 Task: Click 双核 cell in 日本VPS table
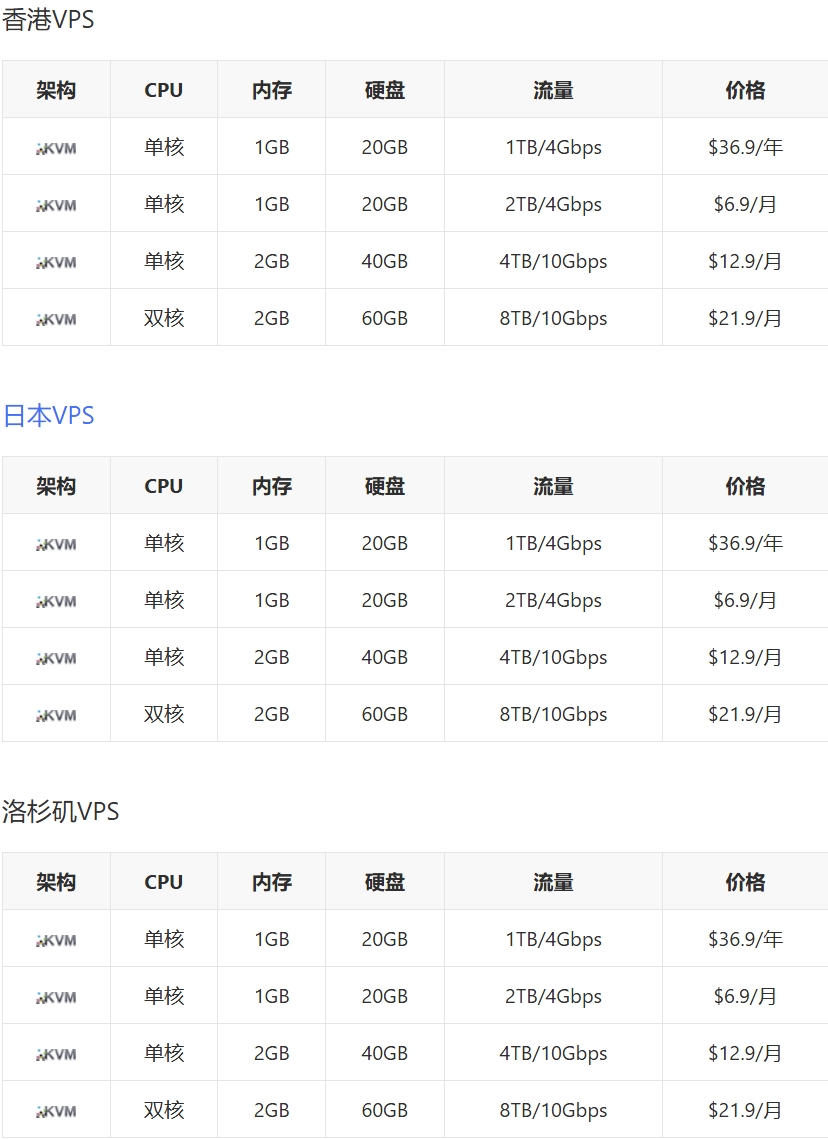pos(164,714)
